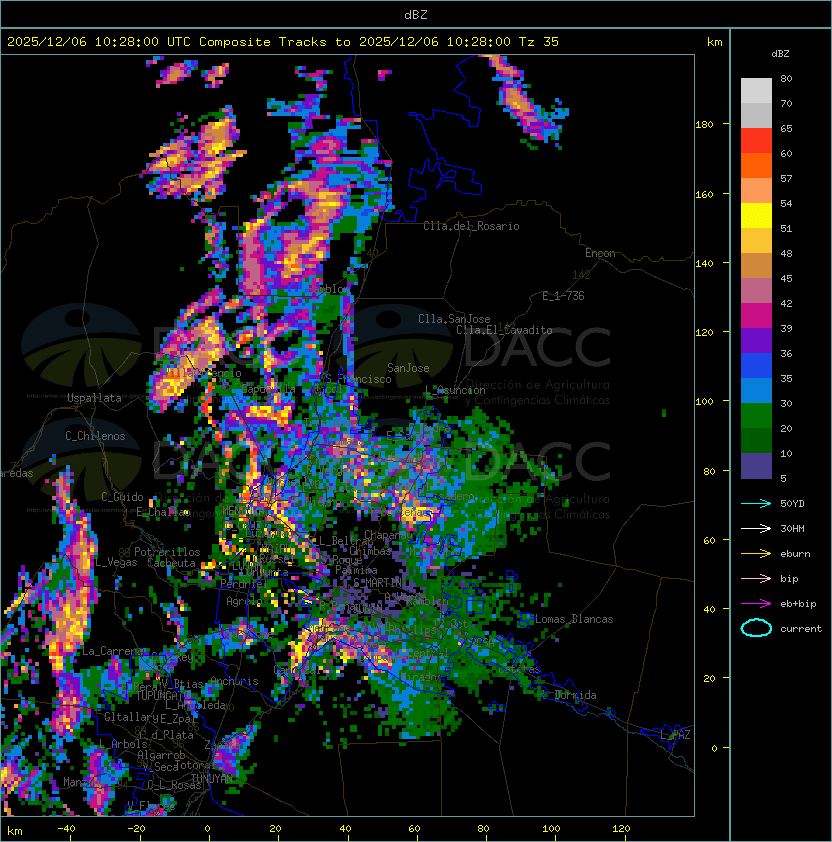The image size is (832, 842).
Task: Click dBZ legend value 48
Action: 786,253
